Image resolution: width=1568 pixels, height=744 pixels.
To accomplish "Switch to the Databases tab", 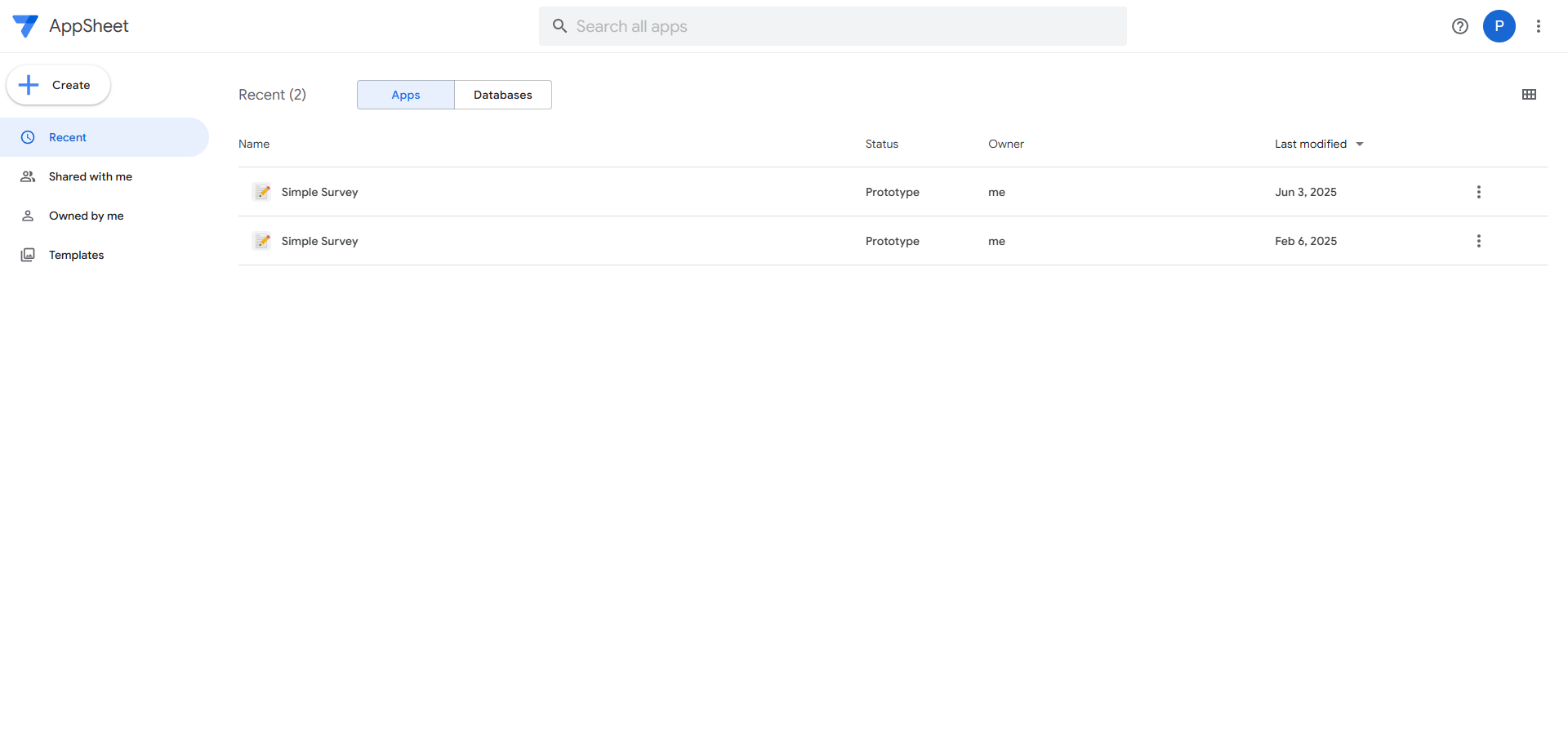I will (x=502, y=95).
